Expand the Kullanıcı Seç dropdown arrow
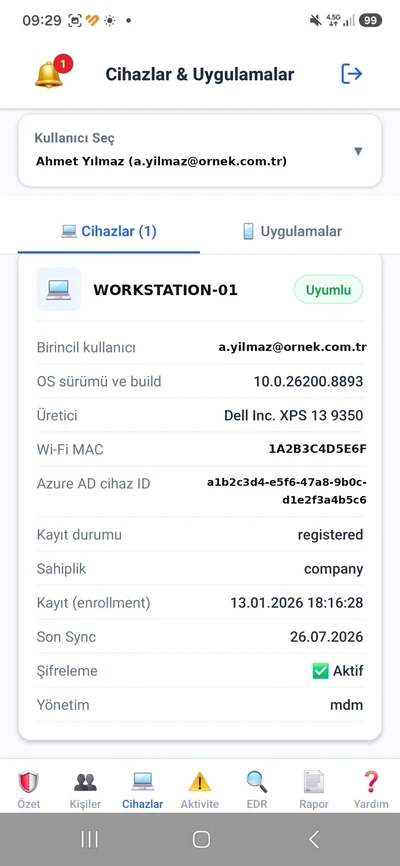Image resolution: width=400 pixels, height=866 pixels. point(358,151)
